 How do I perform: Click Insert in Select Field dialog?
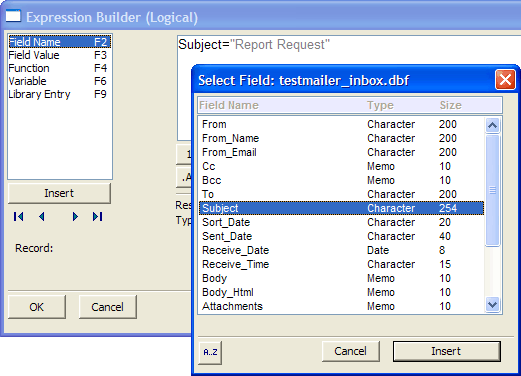(x=446, y=351)
